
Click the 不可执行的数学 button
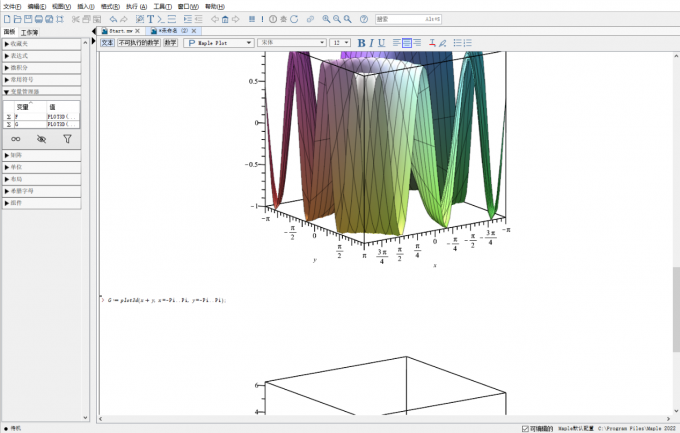point(139,43)
